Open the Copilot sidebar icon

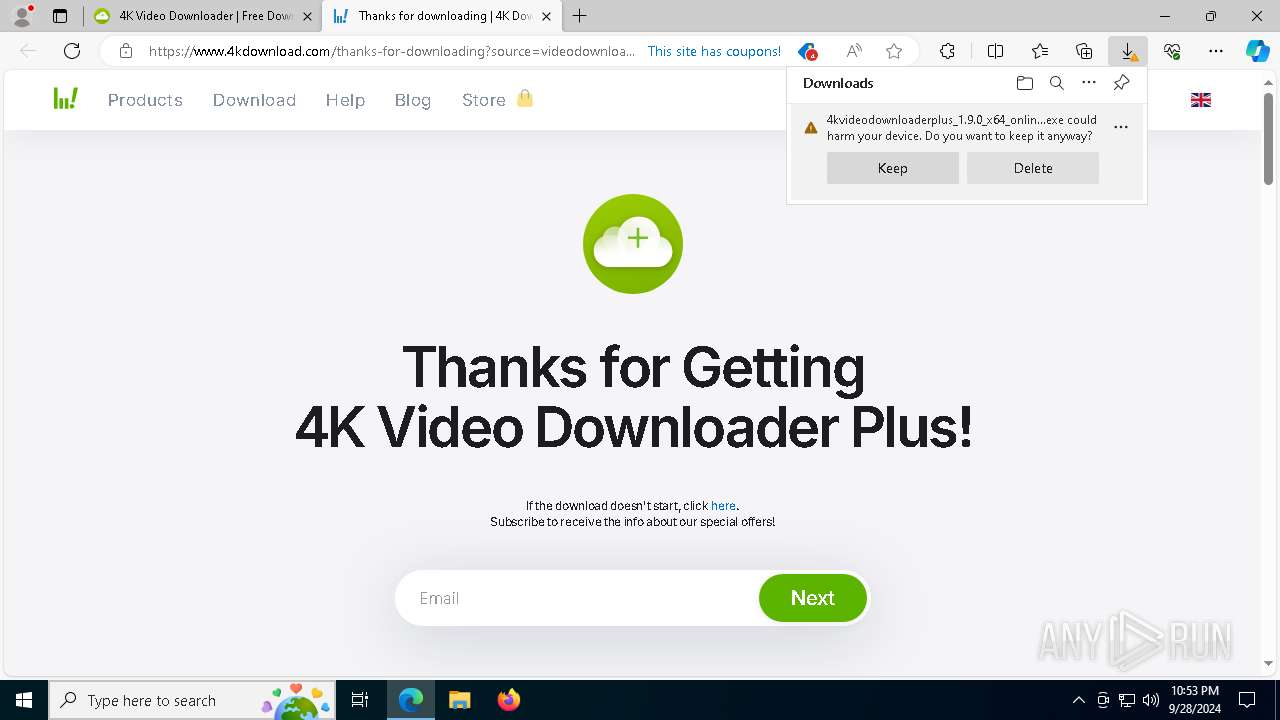pos(1257,51)
